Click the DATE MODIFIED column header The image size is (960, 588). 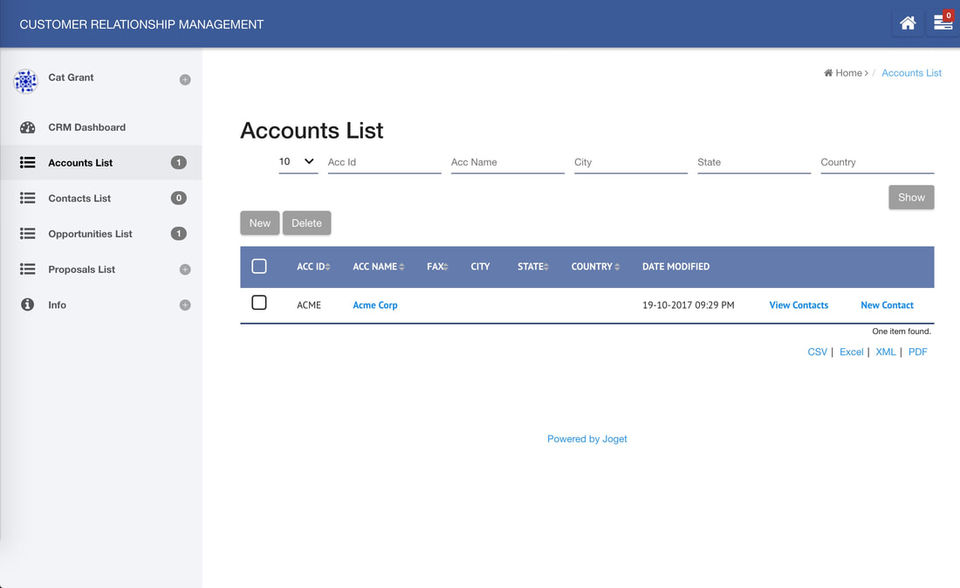pos(676,266)
